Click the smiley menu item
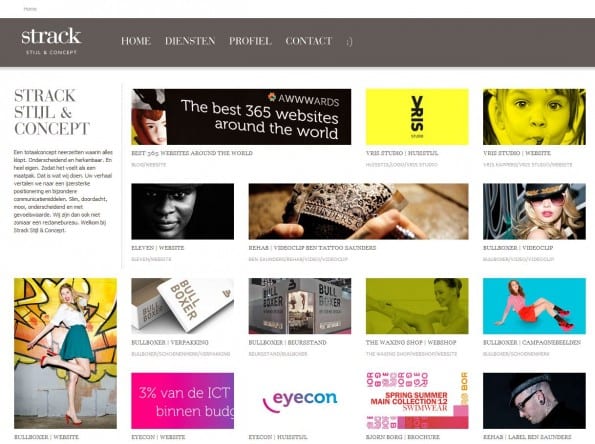 349,41
